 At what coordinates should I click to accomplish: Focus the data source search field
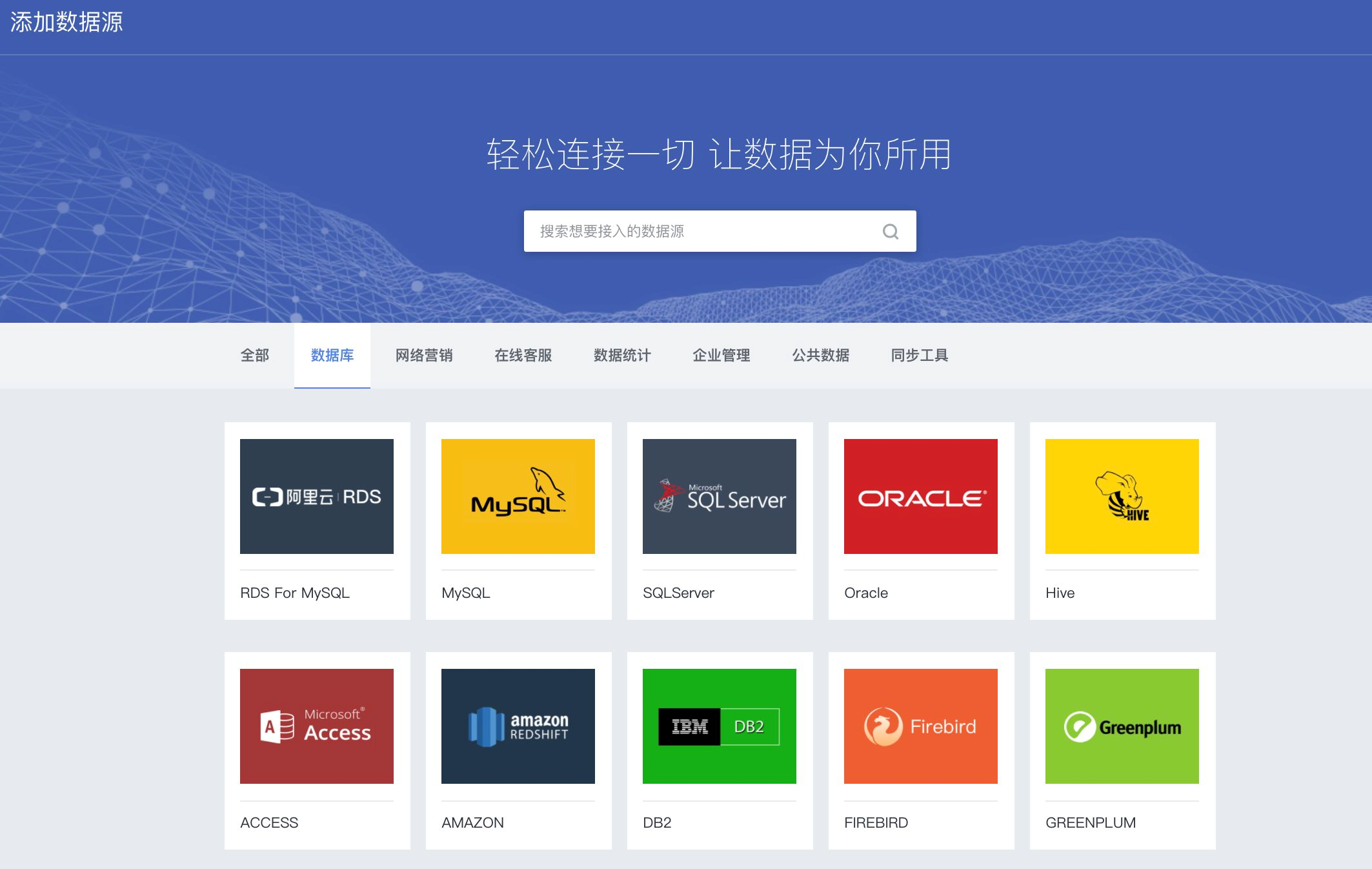pyautogui.click(x=720, y=231)
